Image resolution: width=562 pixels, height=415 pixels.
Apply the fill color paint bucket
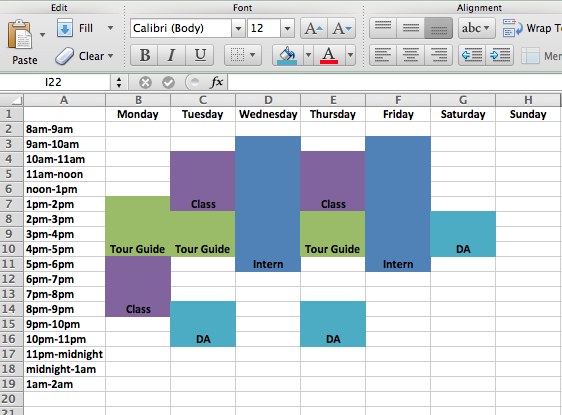pyautogui.click(x=287, y=55)
